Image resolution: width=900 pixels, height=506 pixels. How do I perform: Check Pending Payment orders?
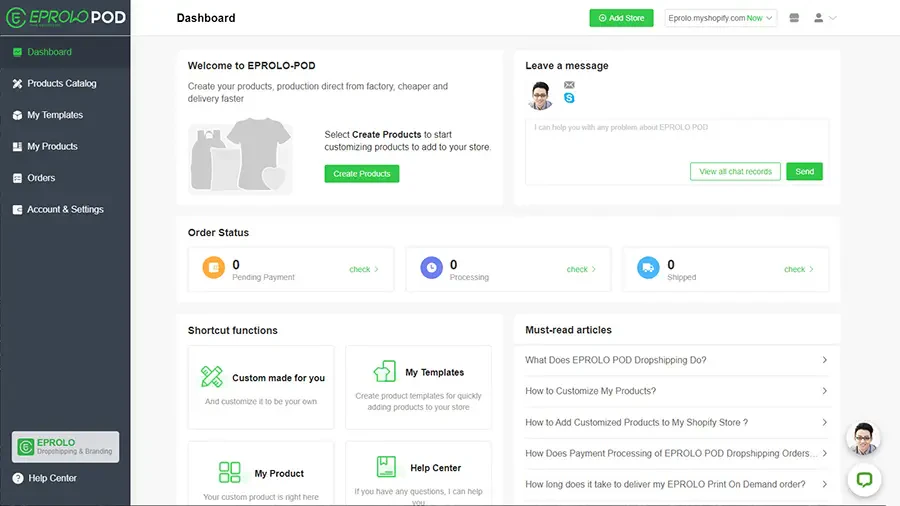click(x=364, y=269)
